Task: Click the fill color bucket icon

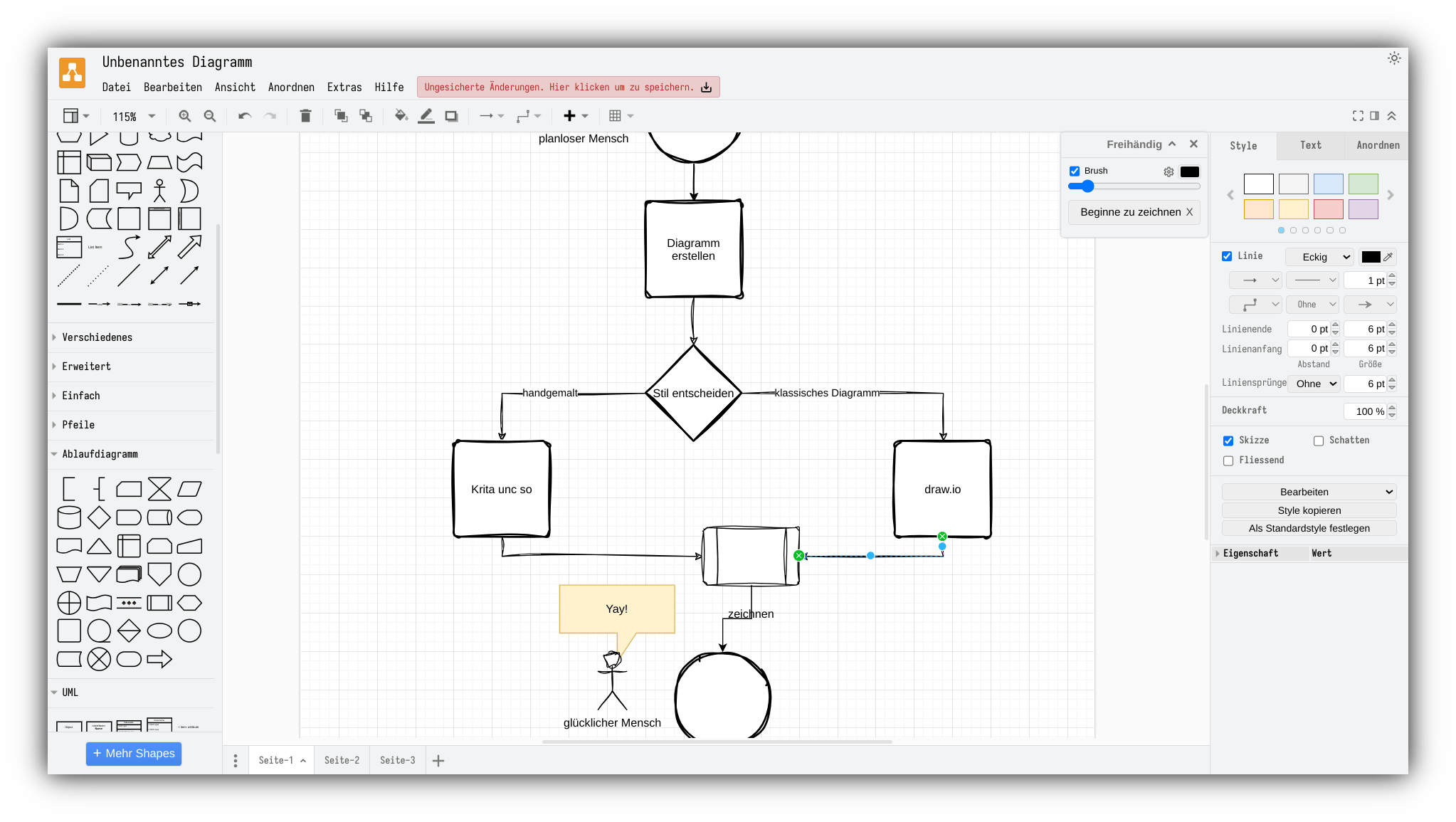Action: click(x=401, y=116)
